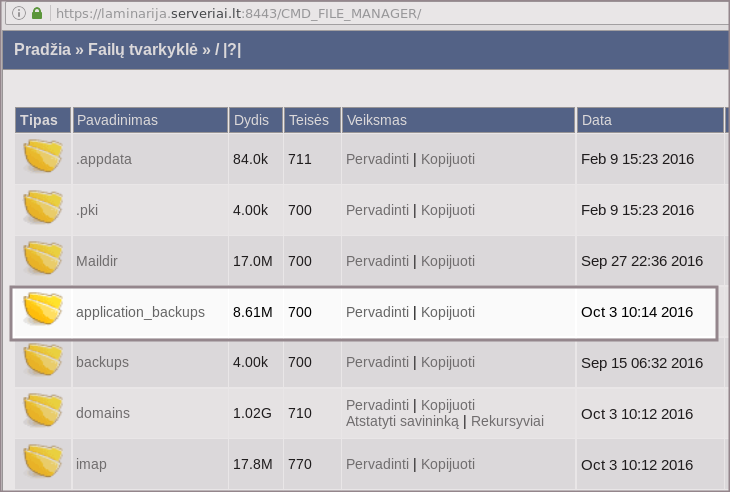Rename the Maildir folder via Pervadinti
Image resolution: width=730 pixels, height=492 pixels.
(377, 261)
